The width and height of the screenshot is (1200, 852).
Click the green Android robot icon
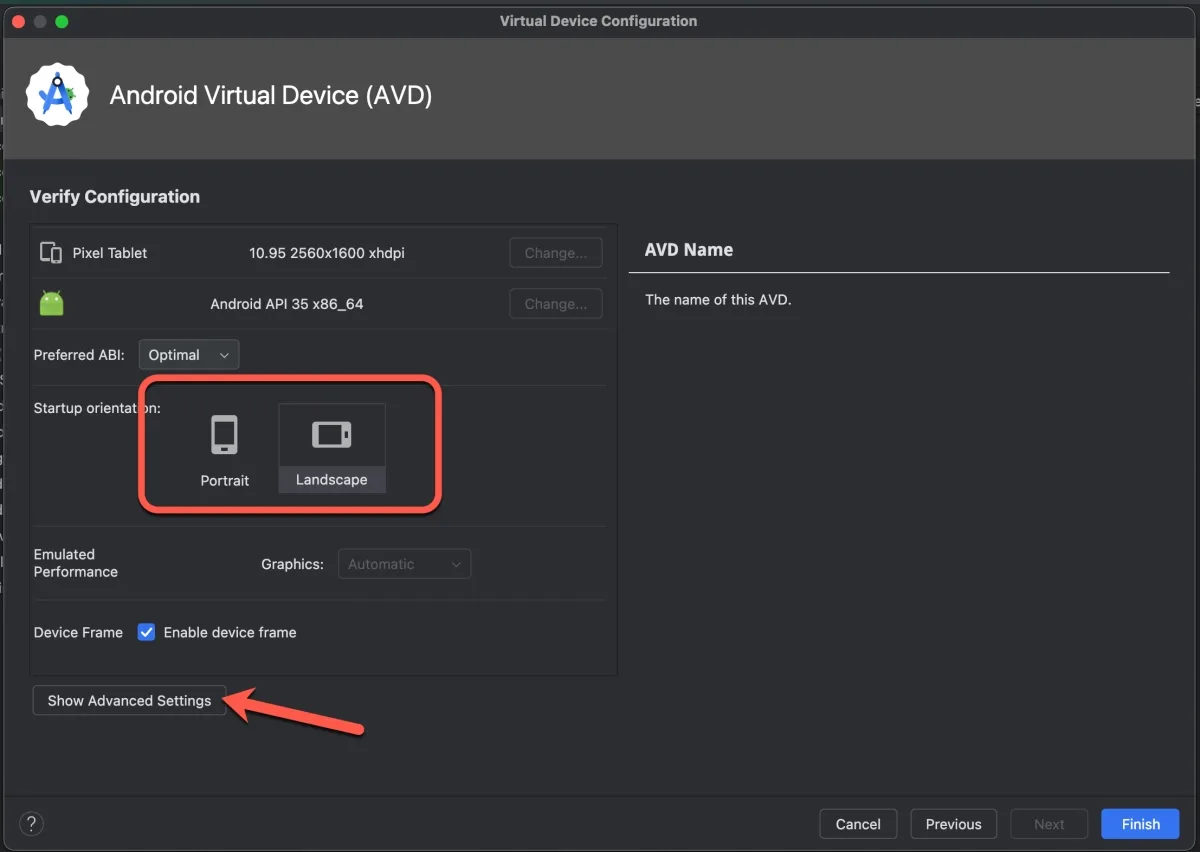51,304
